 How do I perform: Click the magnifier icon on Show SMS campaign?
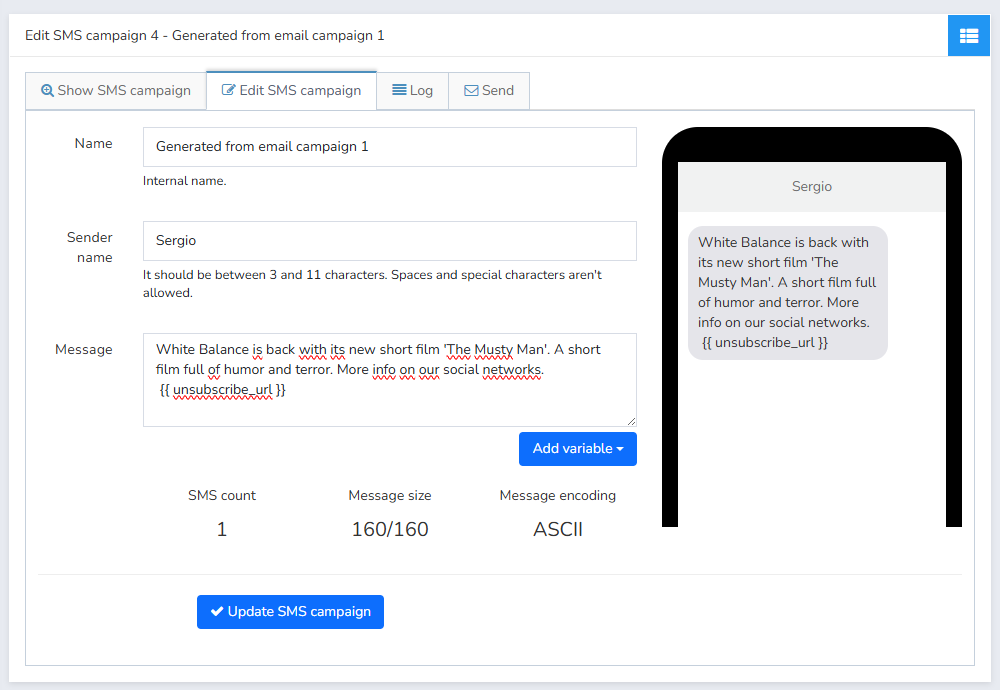47,91
